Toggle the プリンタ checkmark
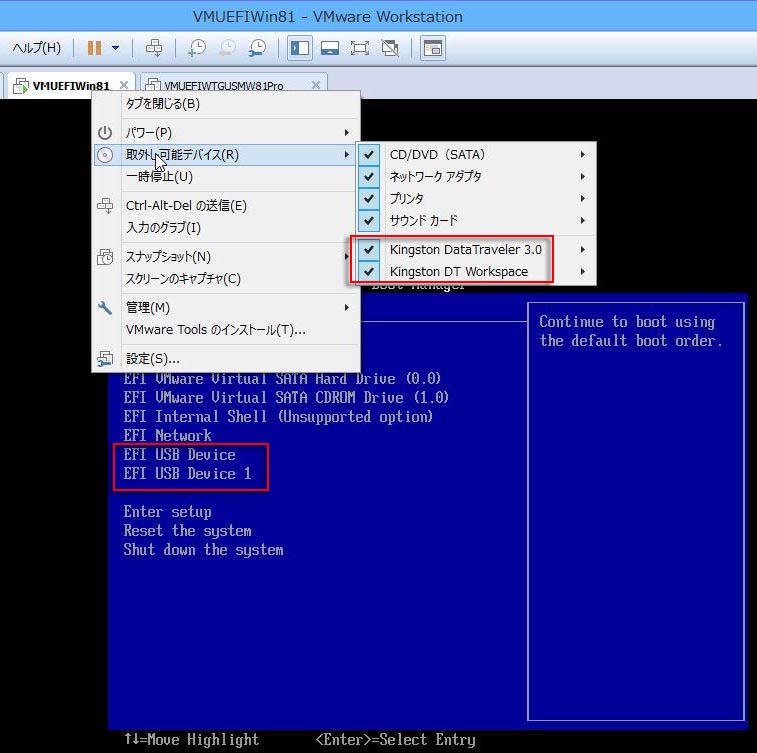This screenshot has width=757, height=753. click(369, 198)
